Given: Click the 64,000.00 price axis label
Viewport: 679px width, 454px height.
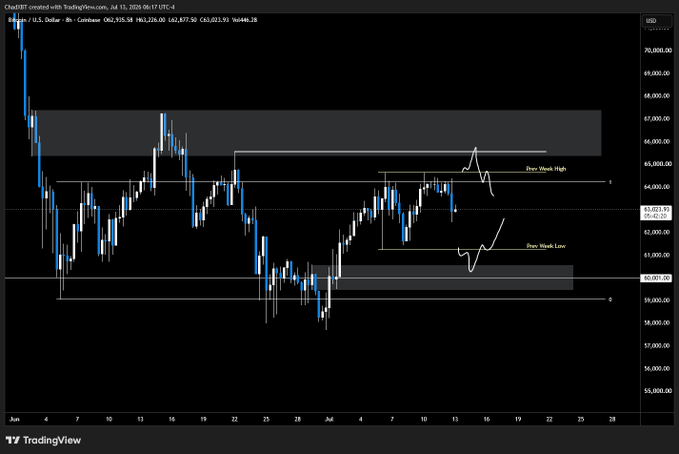Looking at the screenshot, I should click(x=657, y=187).
